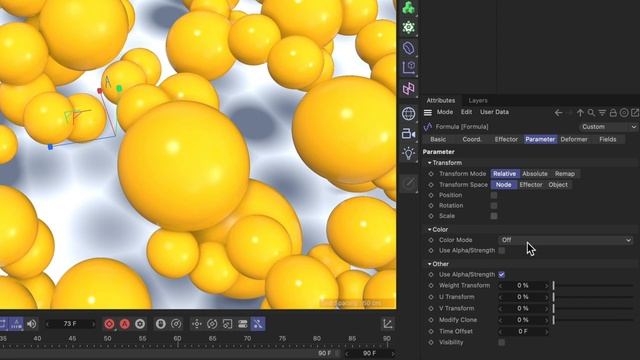Go back with the left arrow icon

click(x=558, y=113)
